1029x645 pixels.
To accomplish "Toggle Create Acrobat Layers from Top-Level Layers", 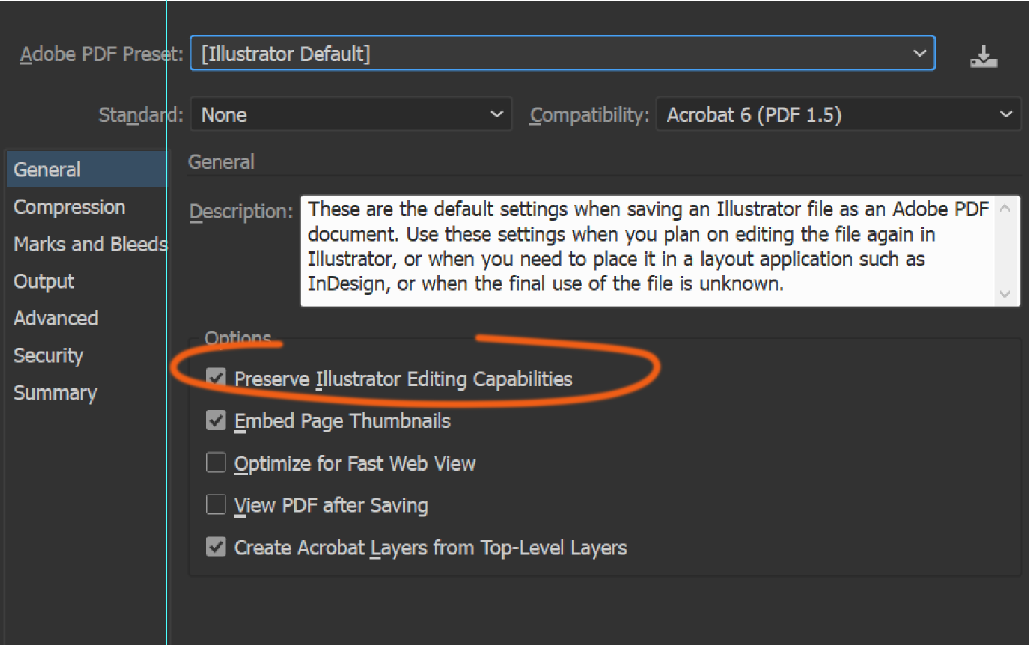I will (x=216, y=547).
